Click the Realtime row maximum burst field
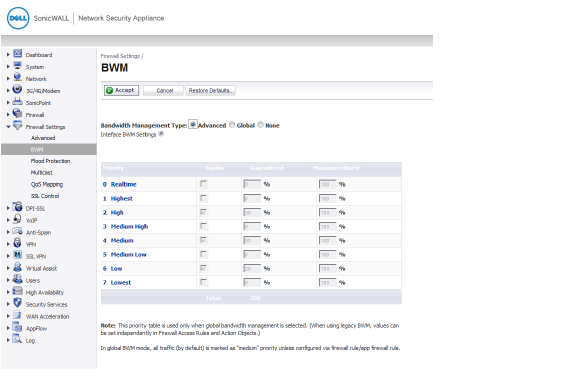The image size is (576, 388). point(328,184)
